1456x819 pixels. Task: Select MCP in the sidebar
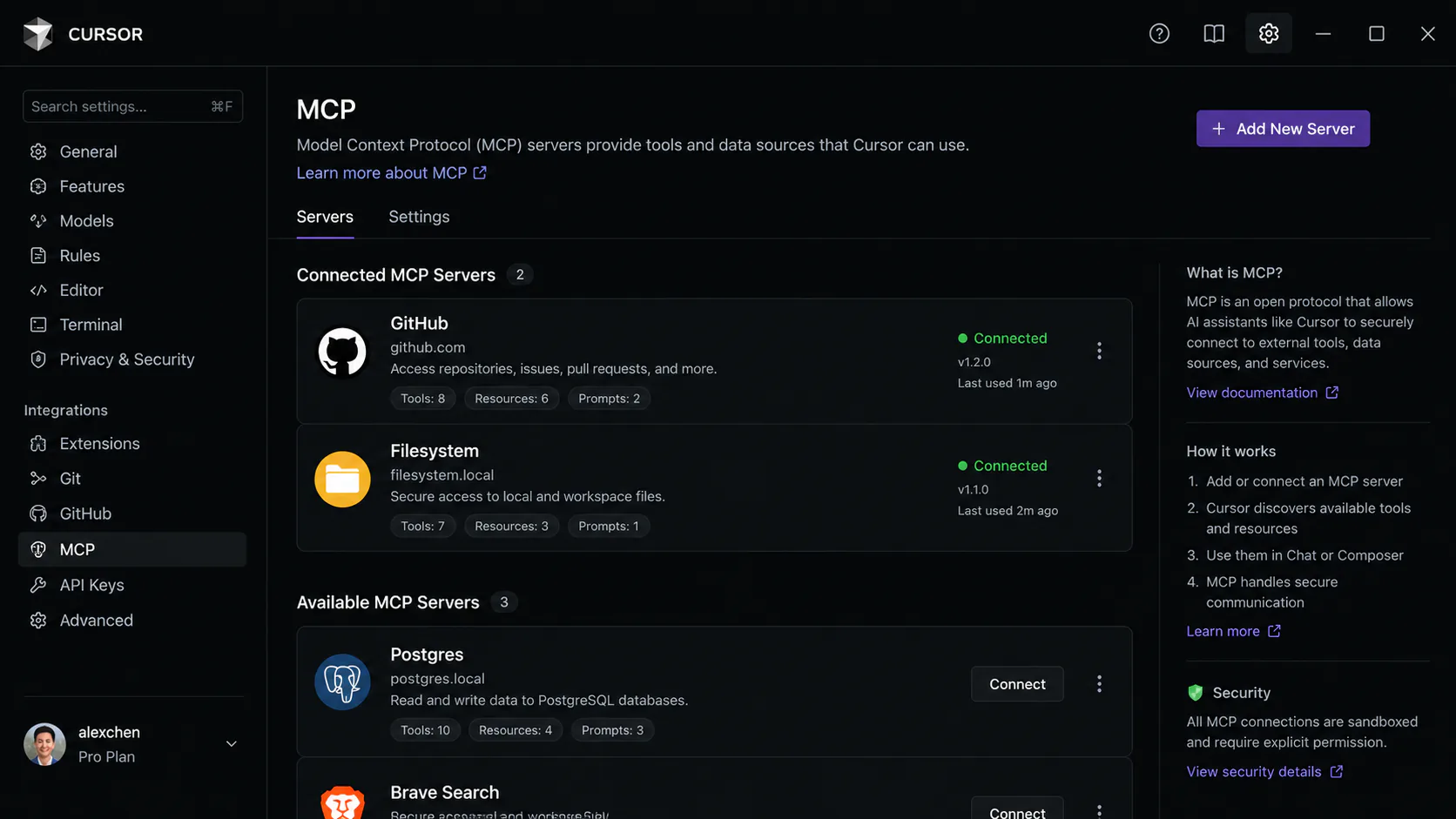coord(132,549)
